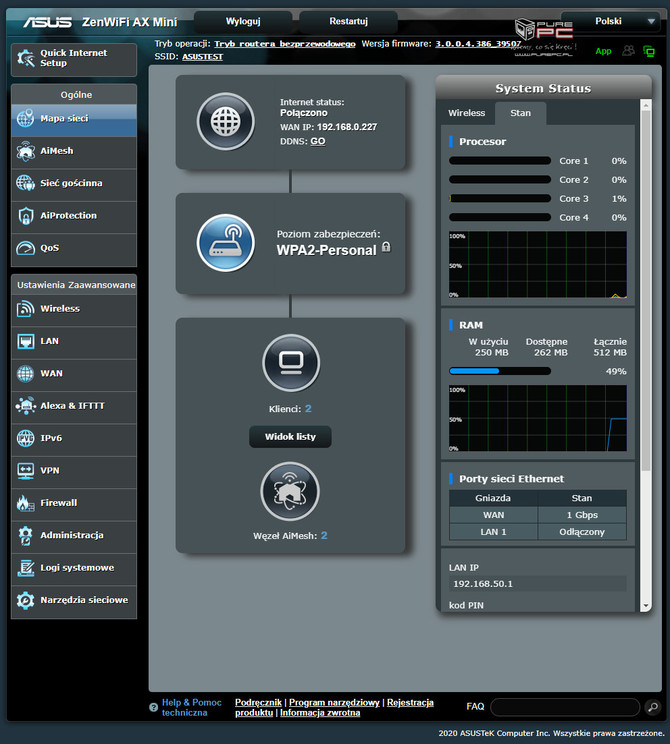Viewport: 670px width, 744px height.
Task: Select the Internet status globe icon
Action: click(x=226, y=121)
